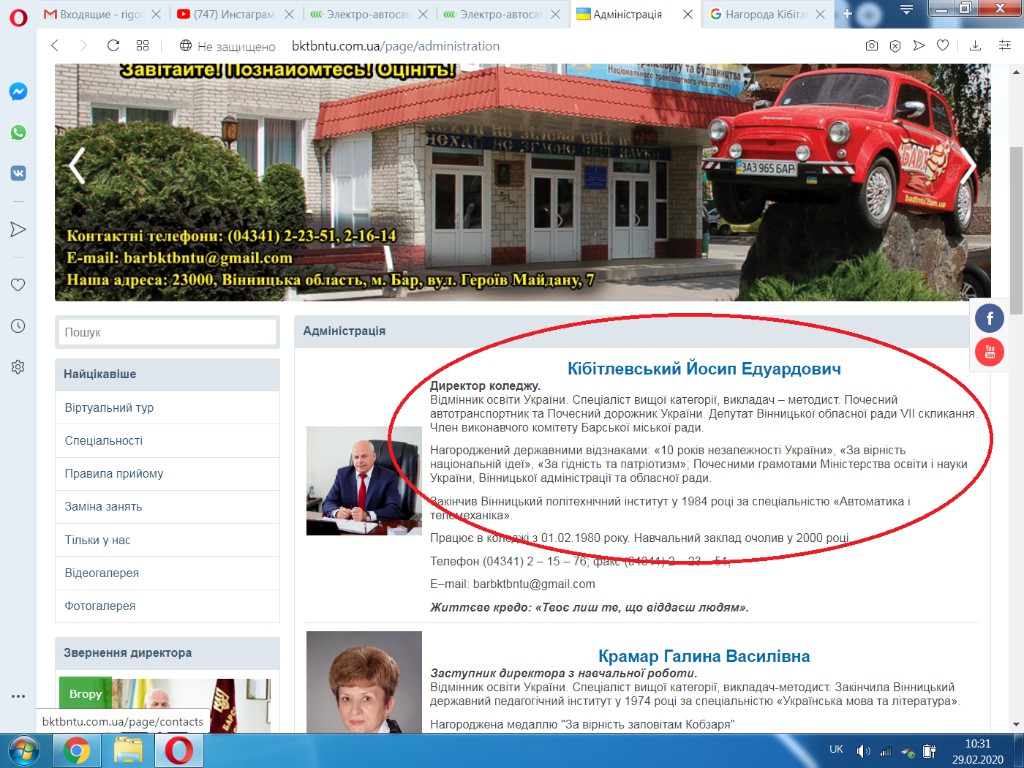Open Messenger in the Opera sidebar
The image size is (1024, 768).
coord(18,91)
